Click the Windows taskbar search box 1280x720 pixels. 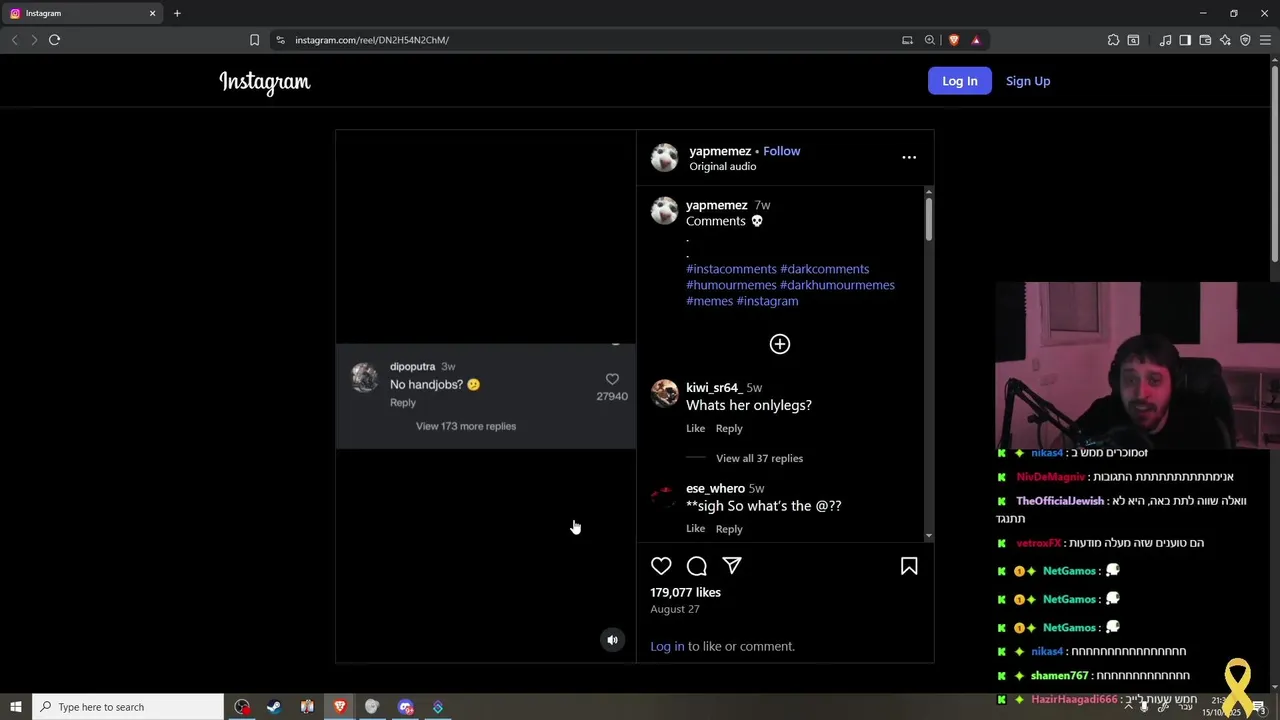coord(127,707)
